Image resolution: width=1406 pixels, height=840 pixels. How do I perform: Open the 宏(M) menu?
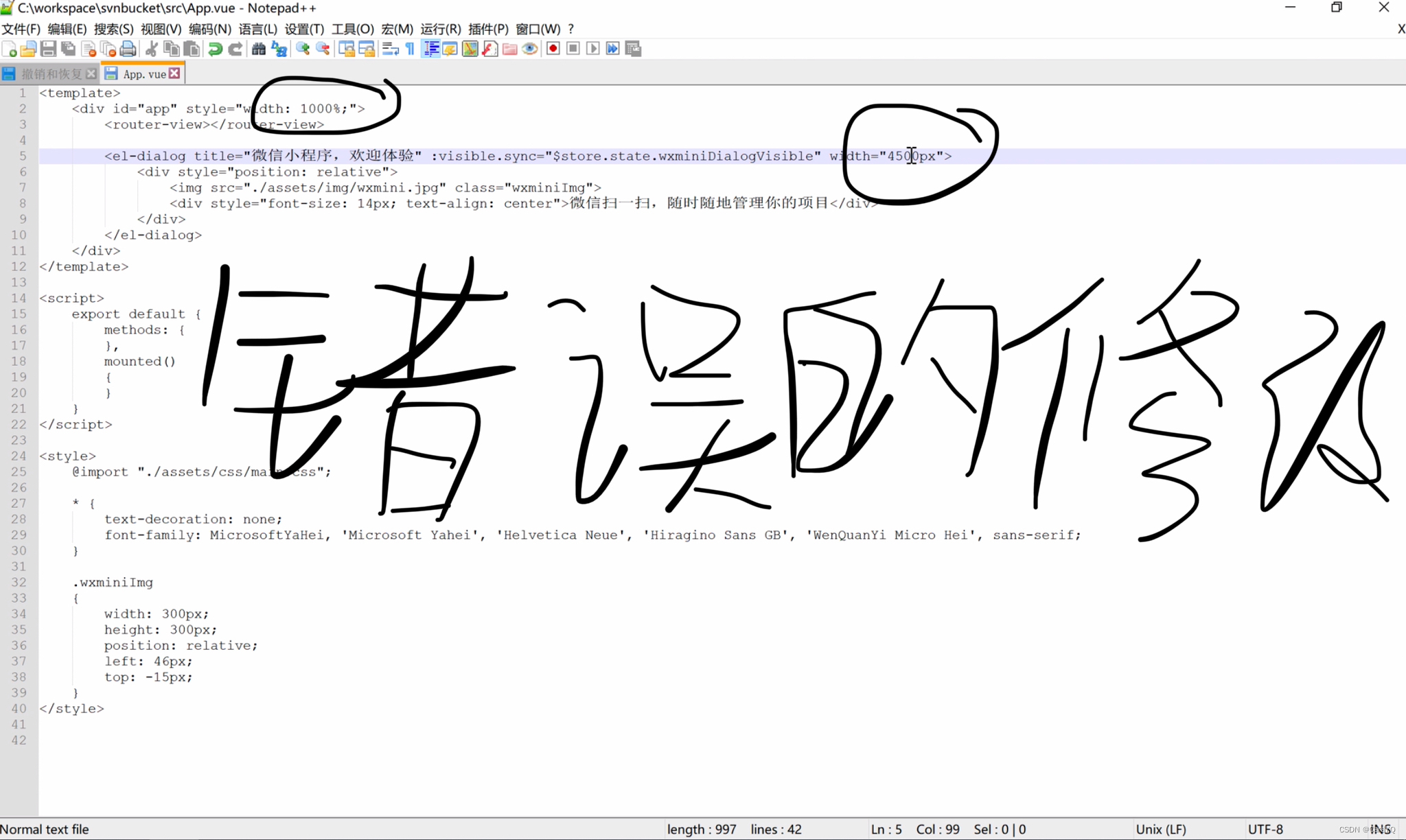coord(397,29)
